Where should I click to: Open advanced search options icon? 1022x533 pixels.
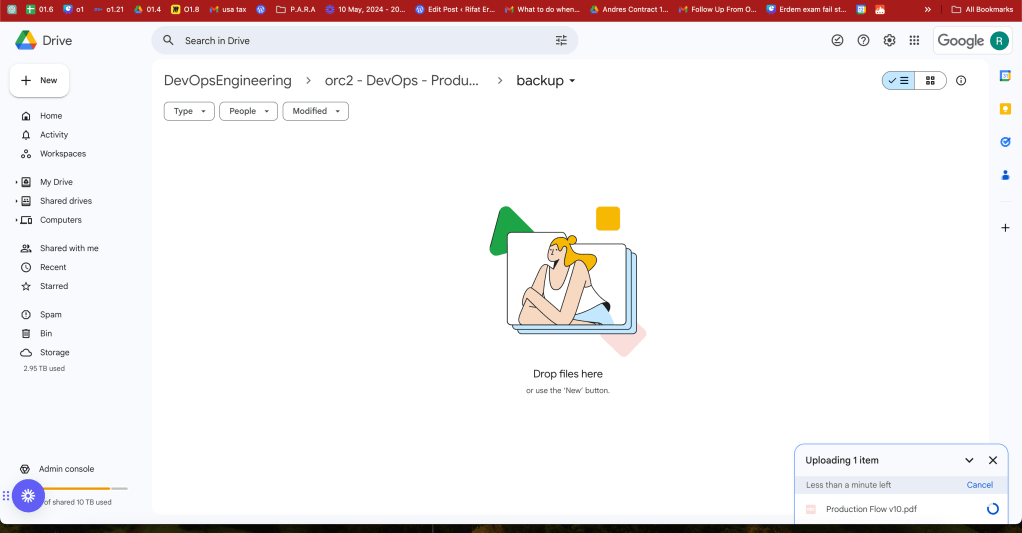click(561, 40)
